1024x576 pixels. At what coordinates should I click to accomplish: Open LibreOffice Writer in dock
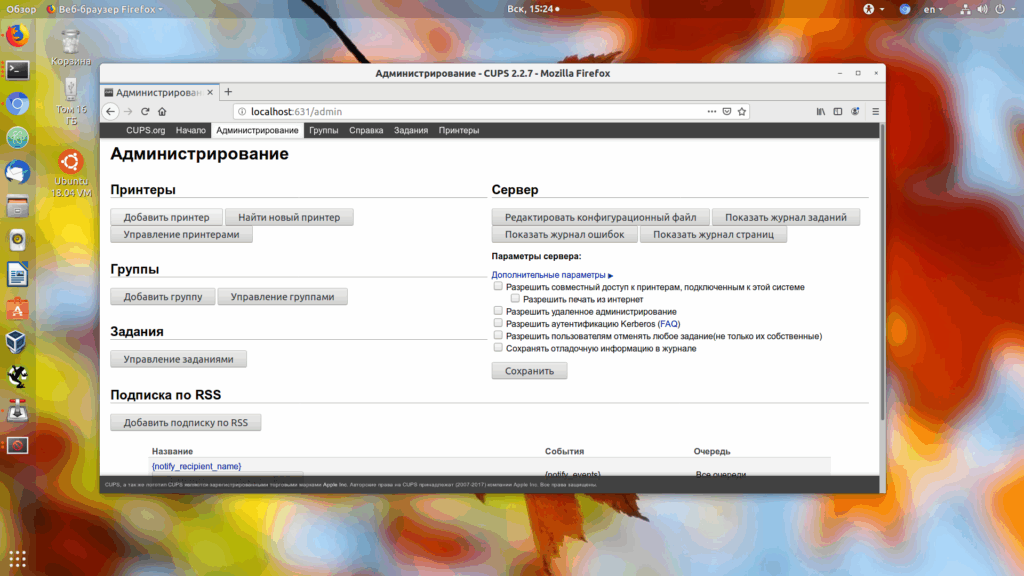click(x=18, y=275)
